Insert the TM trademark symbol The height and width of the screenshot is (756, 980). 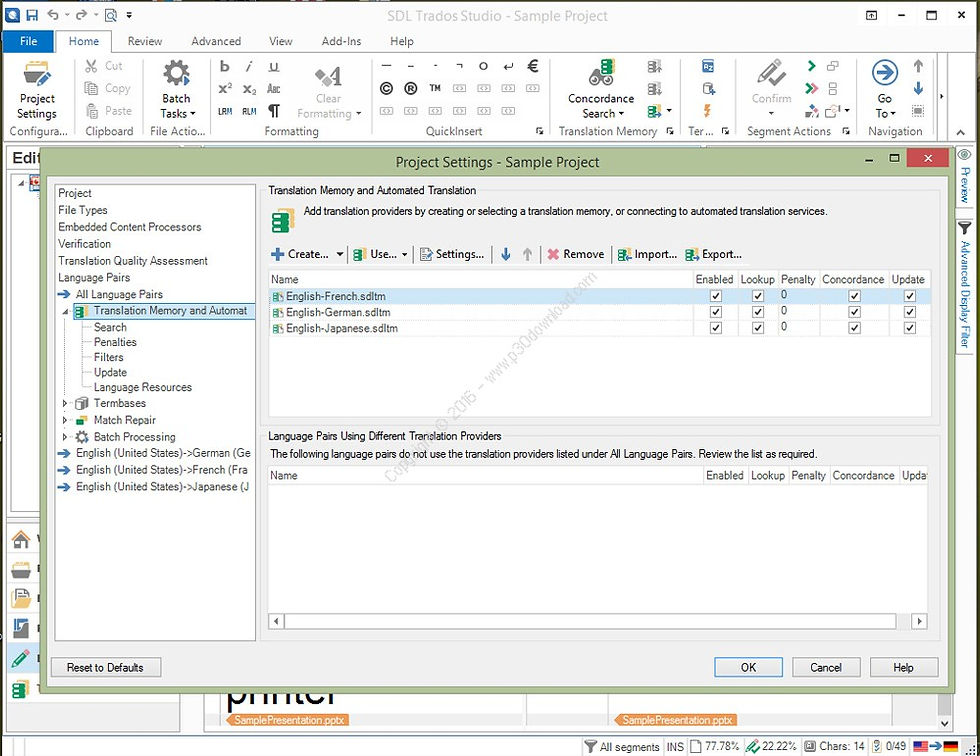435,88
